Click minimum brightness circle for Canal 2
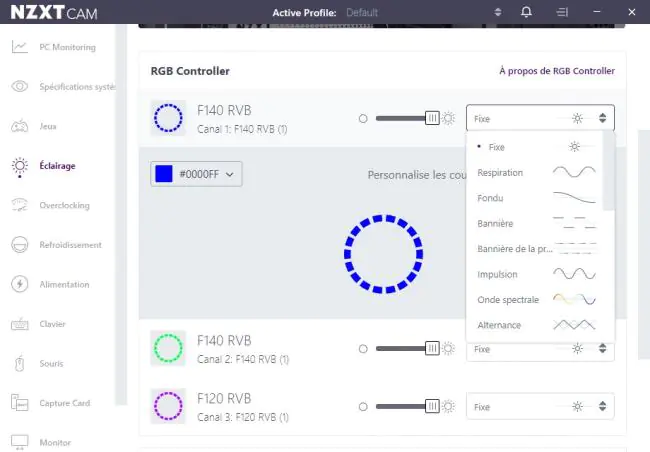The width and height of the screenshot is (650, 452). 363,349
